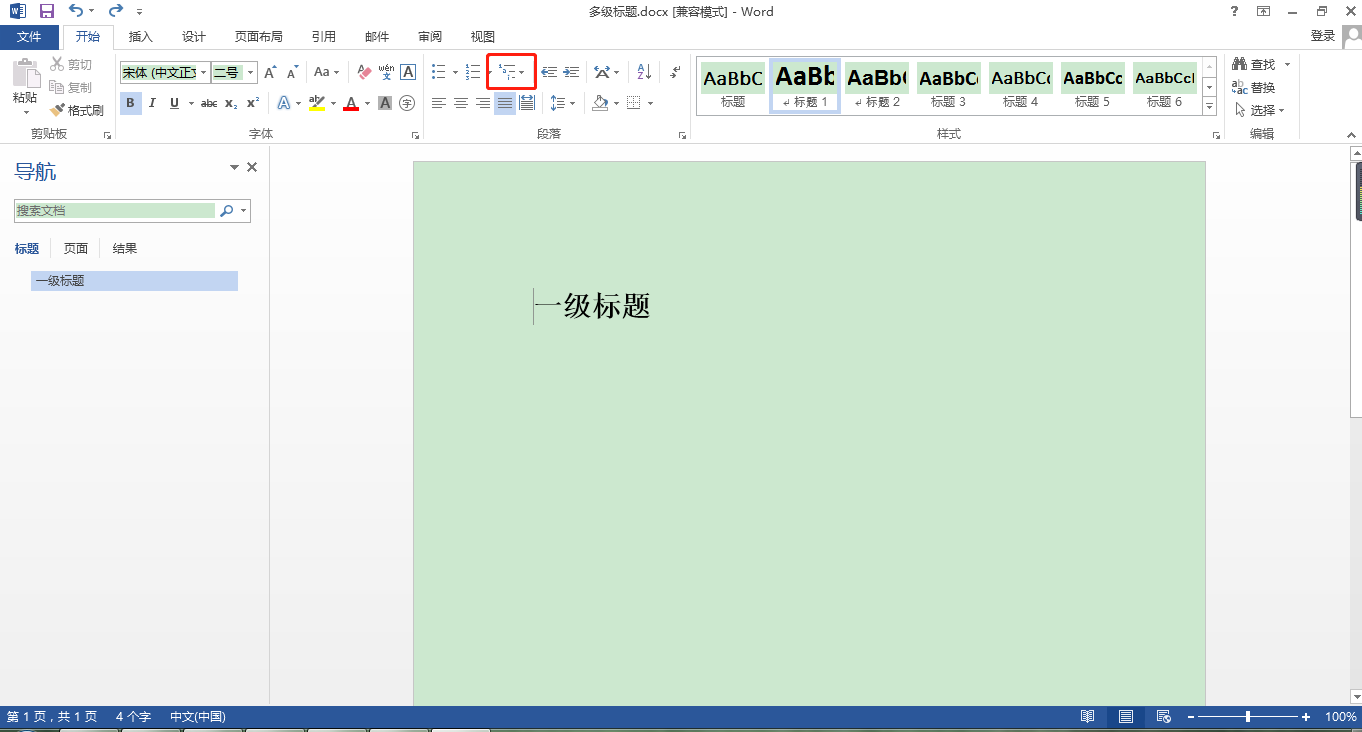Apply character shading icon
The height and width of the screenshot is (732, 1362).
(x=385, y=103)
